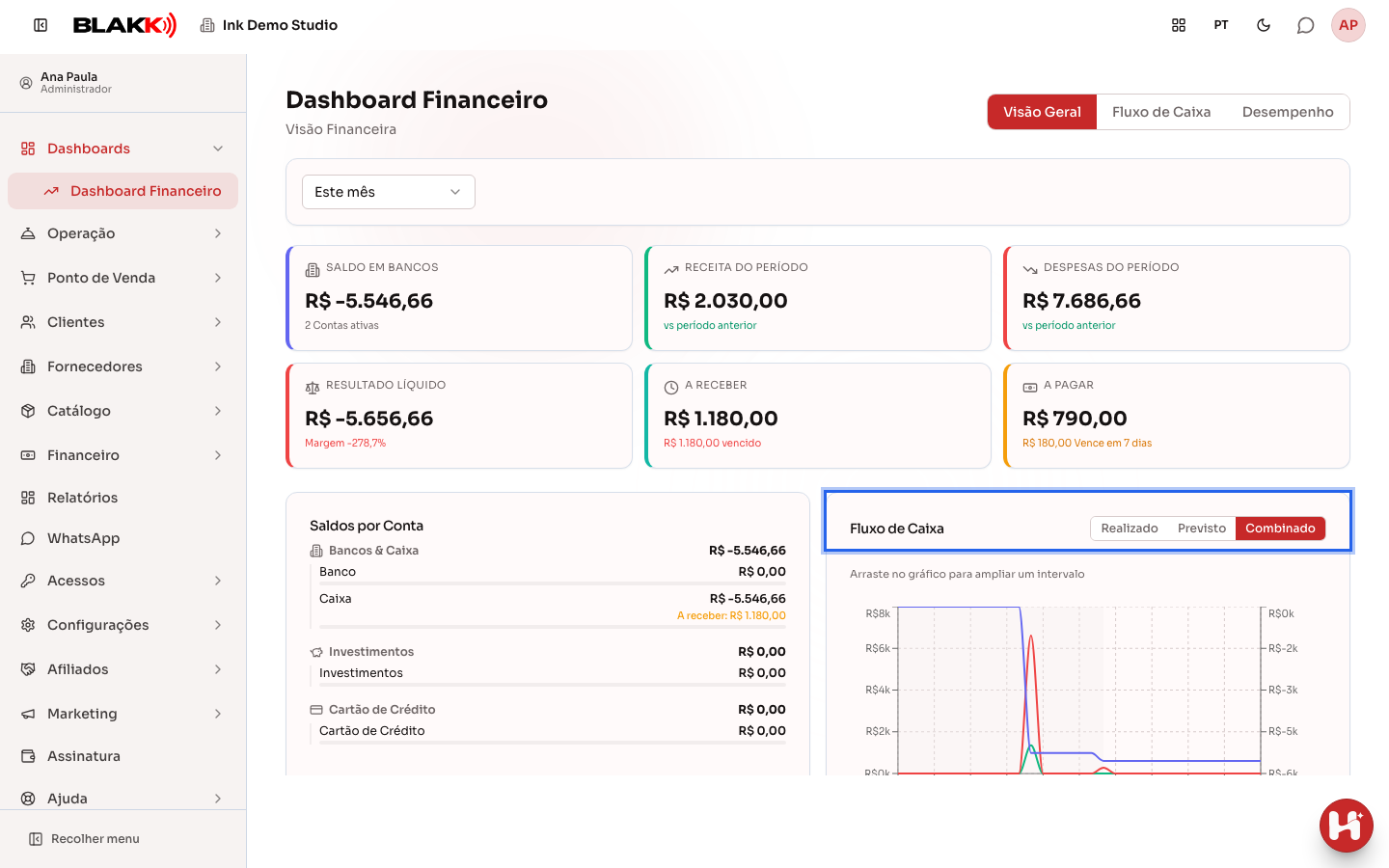Image resolution: width=1389 pixels, height=868 pixels.
Task: Click the Catálogo box icon
Action: (x=28, y=411)
